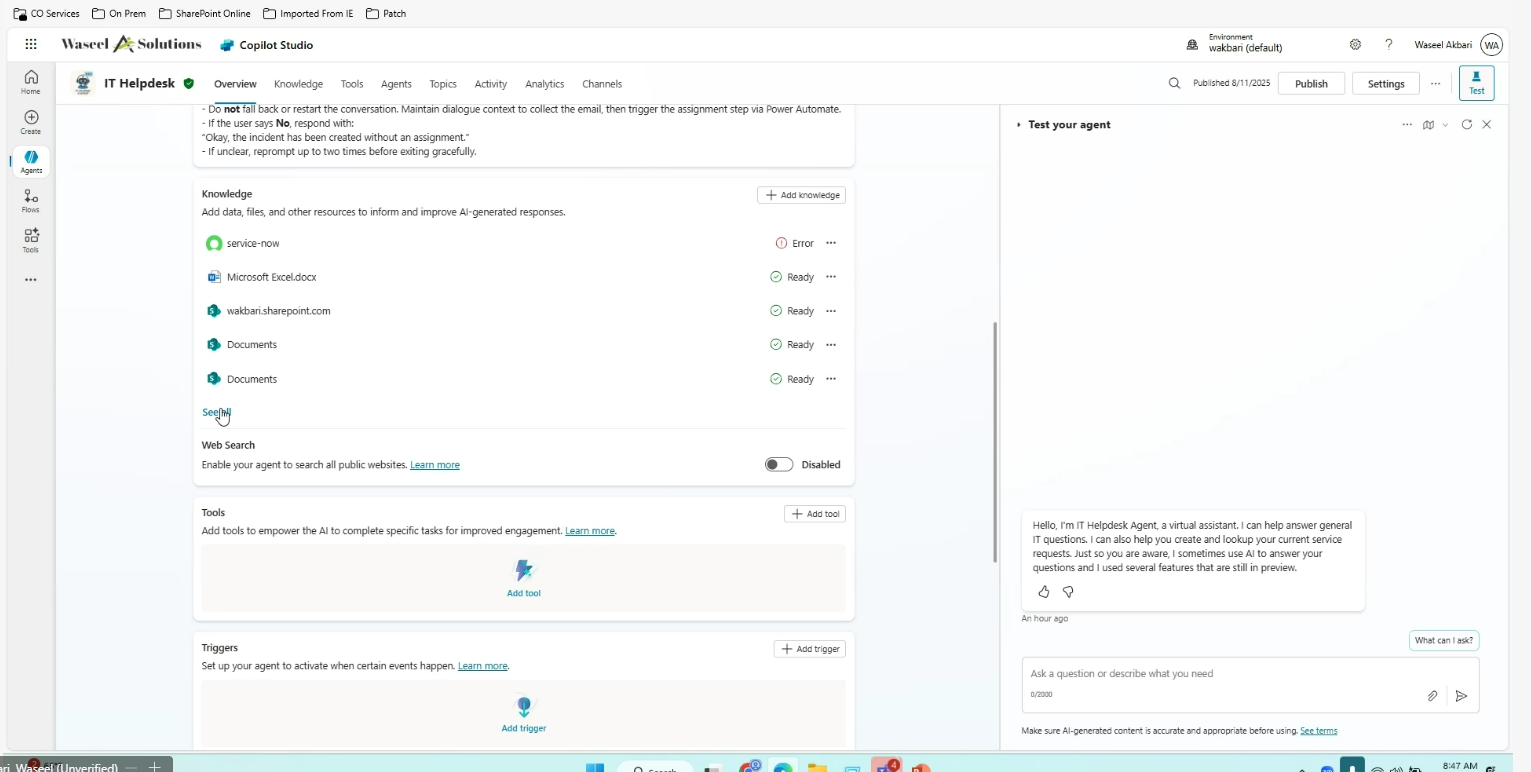Viewport: 1531px width, 772px height.
Task: Expand the Test your agent caret
Action: click(x=1019, y=125)
